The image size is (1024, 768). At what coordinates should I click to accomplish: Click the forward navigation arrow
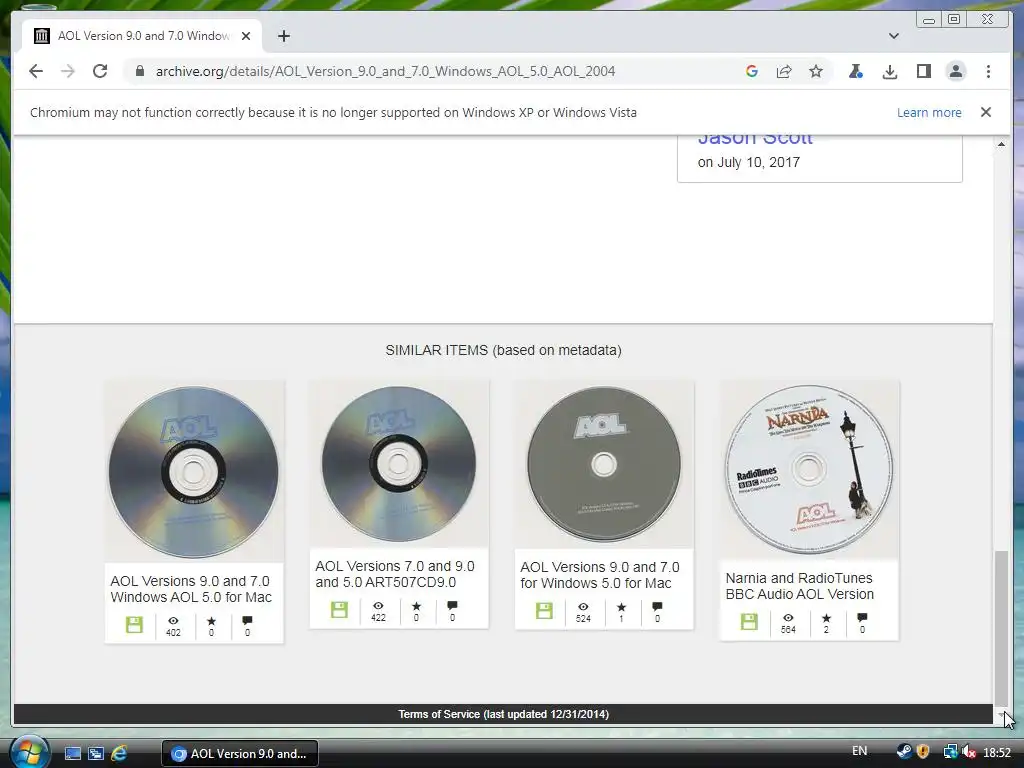(x=68, y=71)
